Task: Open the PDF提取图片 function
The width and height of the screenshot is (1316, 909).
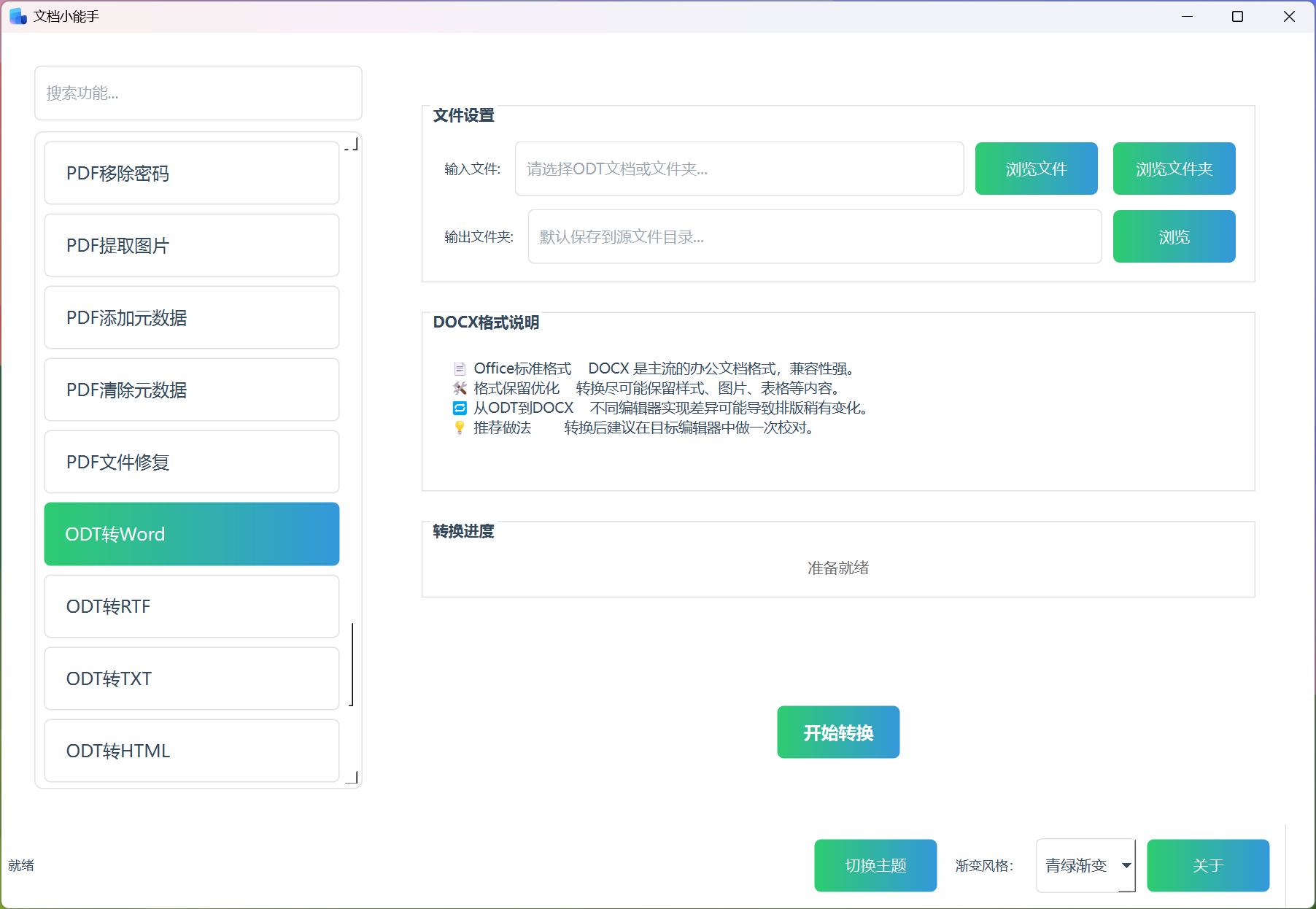Action: click(191, 245)
